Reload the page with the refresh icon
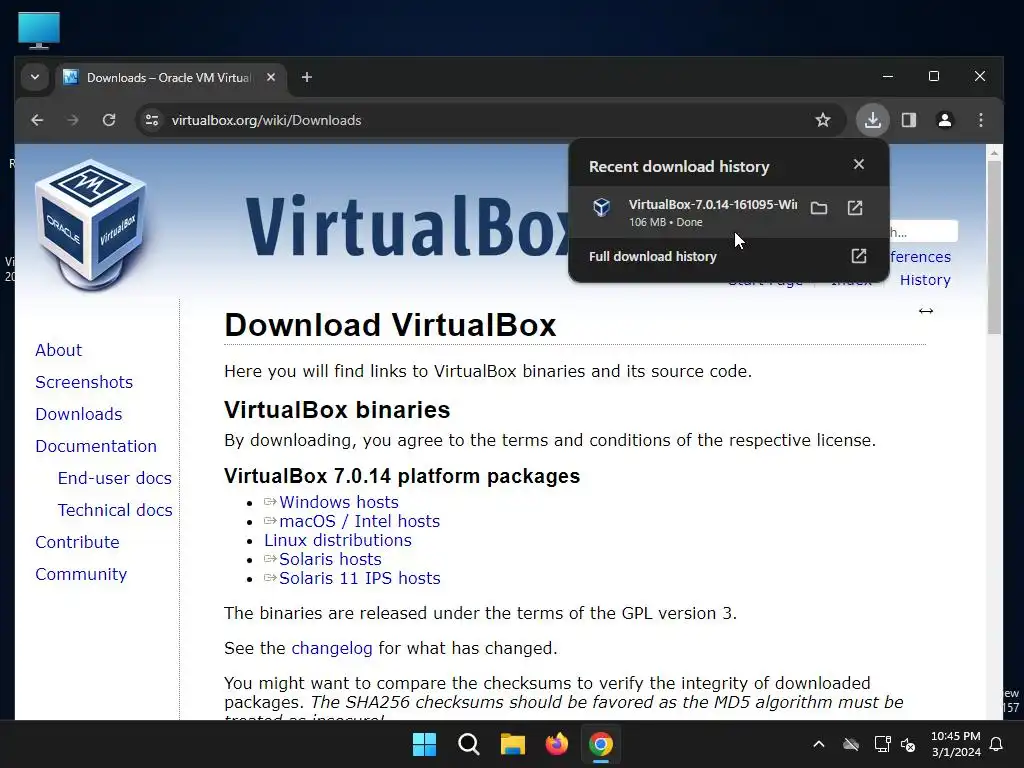This screenshot has height=768, width=1024. (109, 120)
